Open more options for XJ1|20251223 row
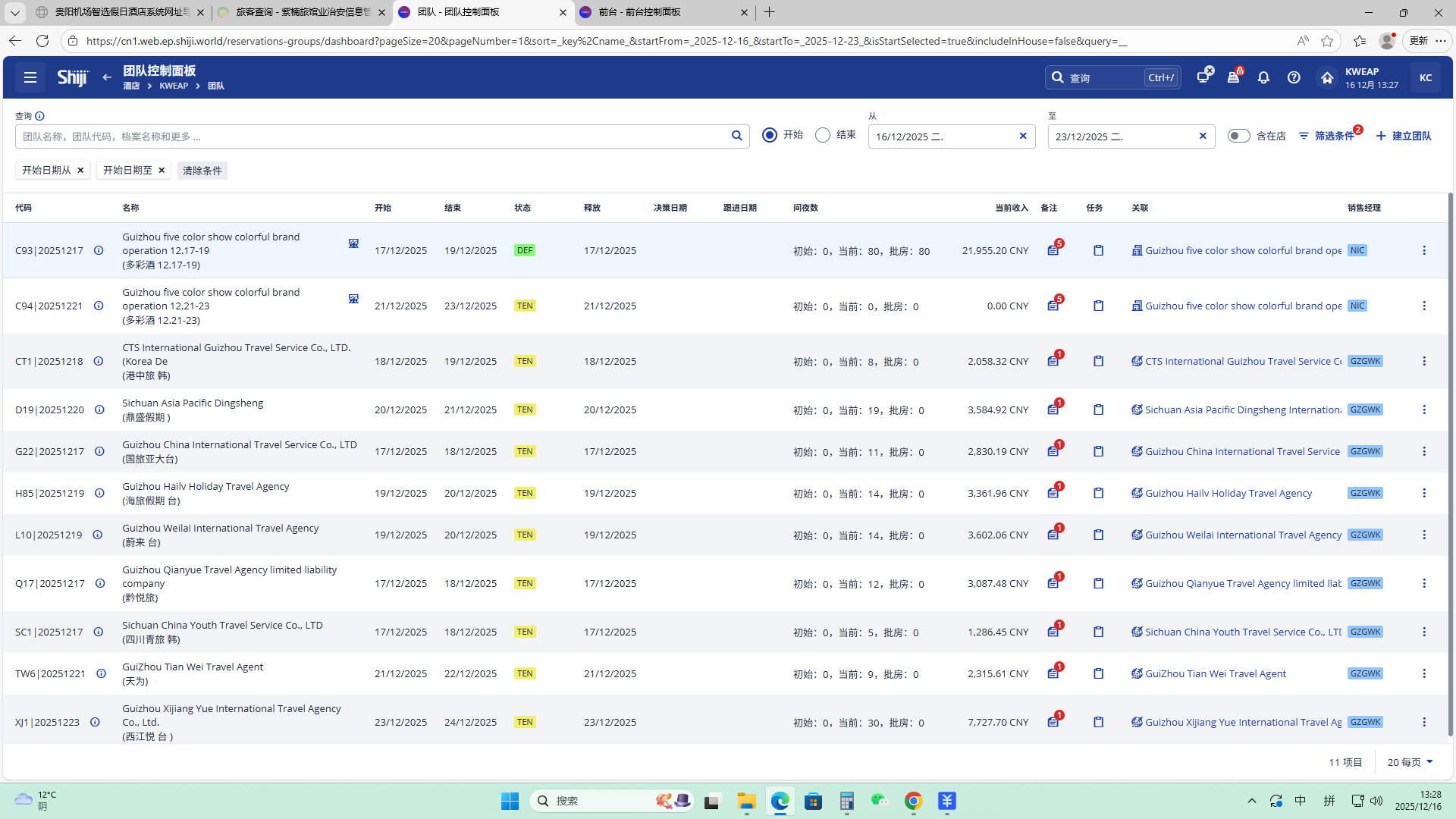The height and width of the screenshot is (819, 1456). pos(1423,723)
